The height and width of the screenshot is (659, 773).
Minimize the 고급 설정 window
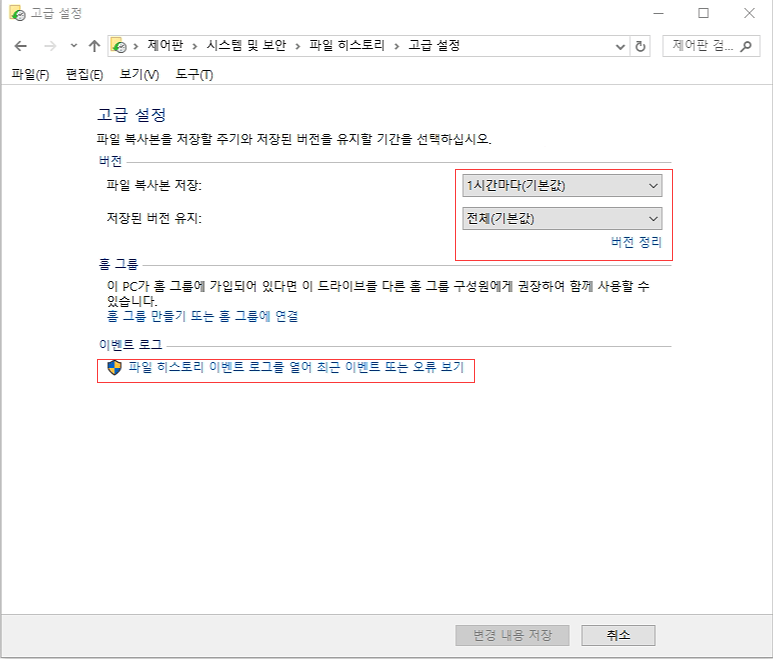659,13
